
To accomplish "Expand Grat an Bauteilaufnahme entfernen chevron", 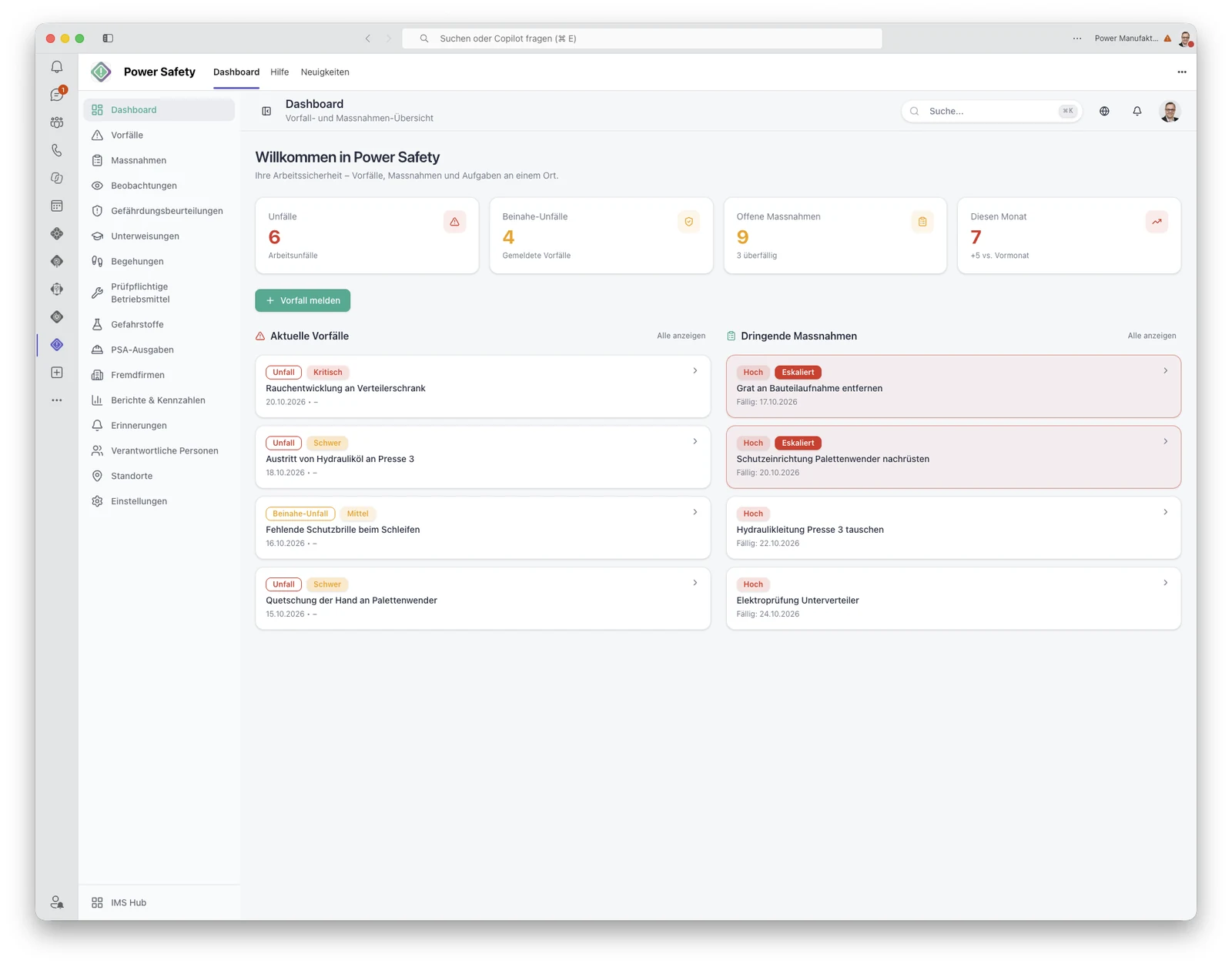I will tap(1166, 370).
